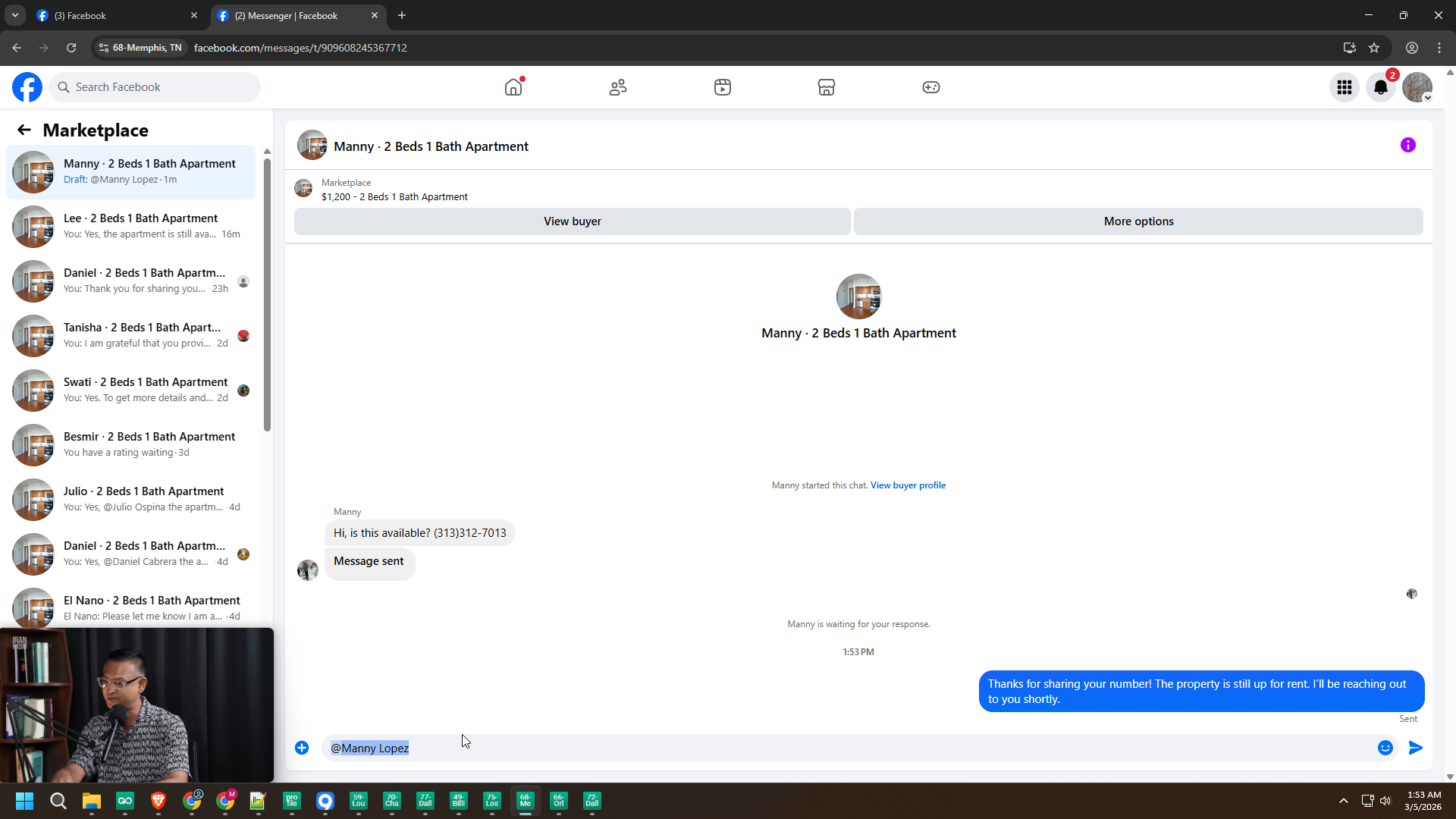Open Facebook Home feed icon
Viewport: 1456px width, 819px height.
click(513, 87)
